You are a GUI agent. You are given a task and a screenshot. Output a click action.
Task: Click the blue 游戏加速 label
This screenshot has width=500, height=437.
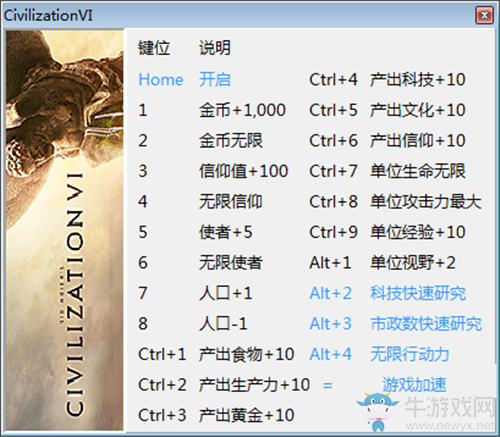(x=414, y=385)
